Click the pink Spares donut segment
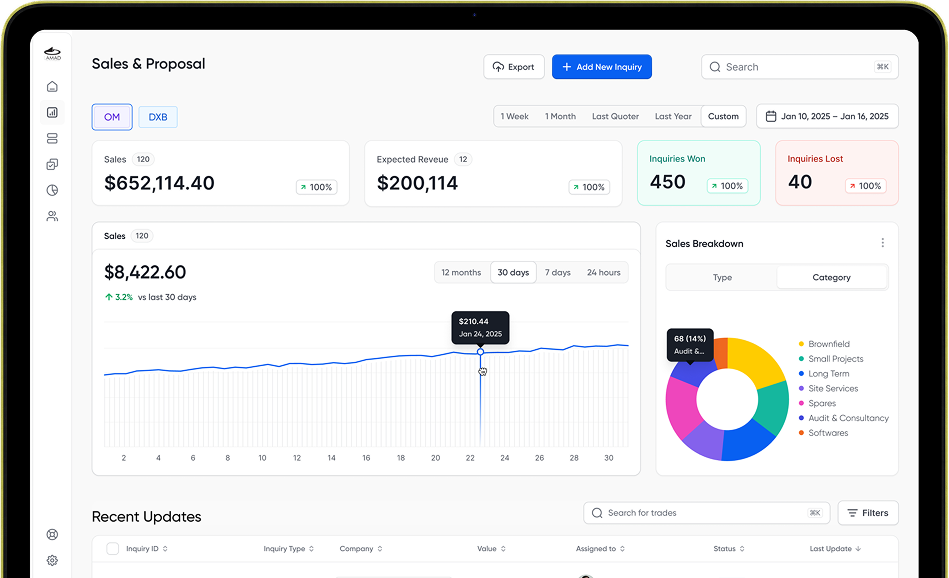 point(682,407)
